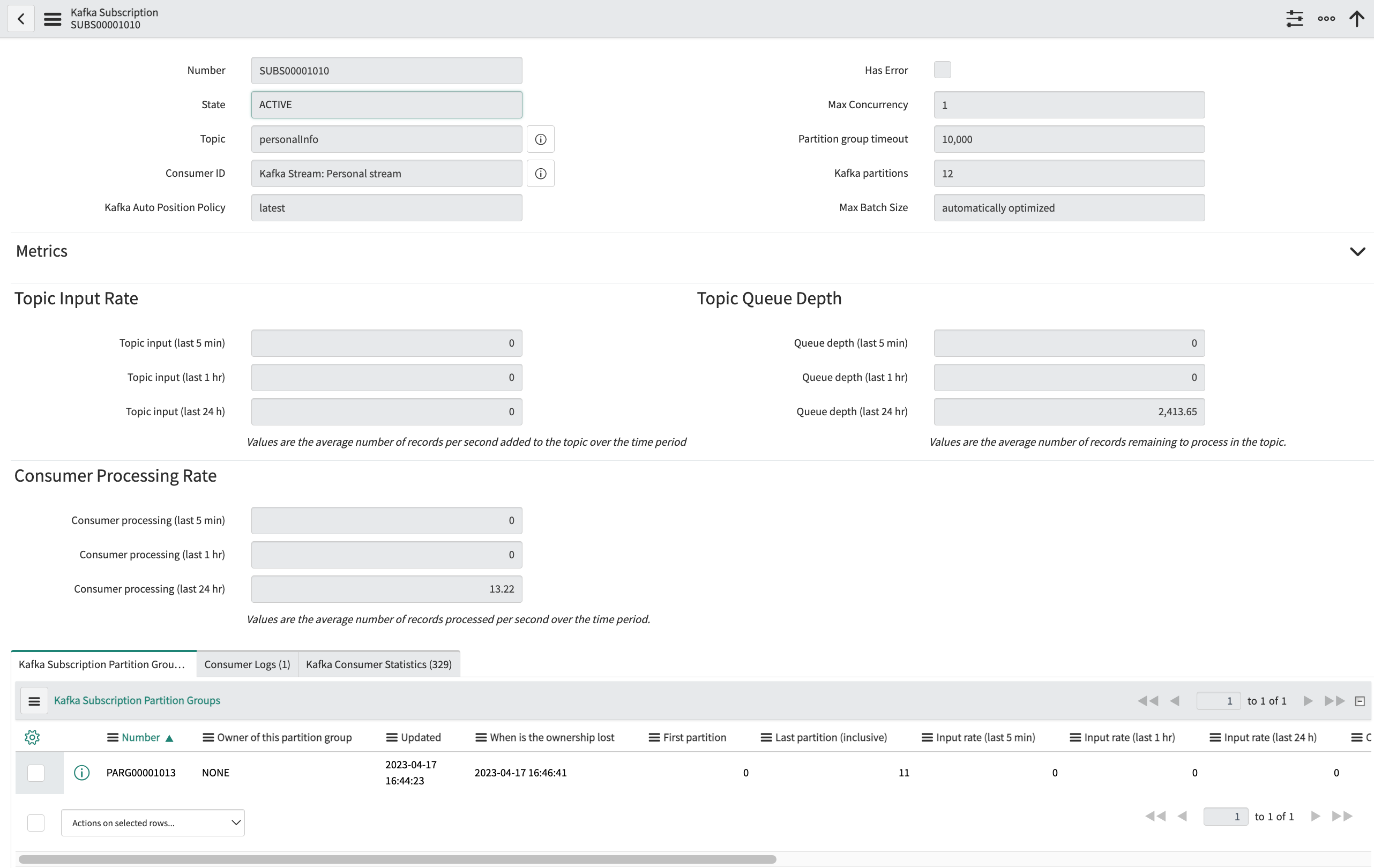
Task: Open When is the ownership lost column menu
Action: pyautogui.click(x=481, y=737)
